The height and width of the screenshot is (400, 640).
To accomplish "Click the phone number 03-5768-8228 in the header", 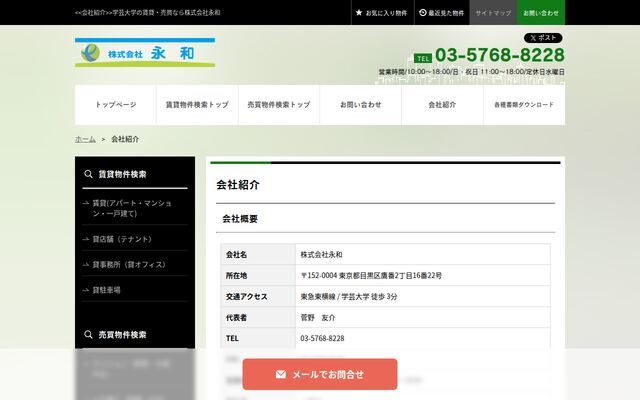I will [x=500, y=55].
